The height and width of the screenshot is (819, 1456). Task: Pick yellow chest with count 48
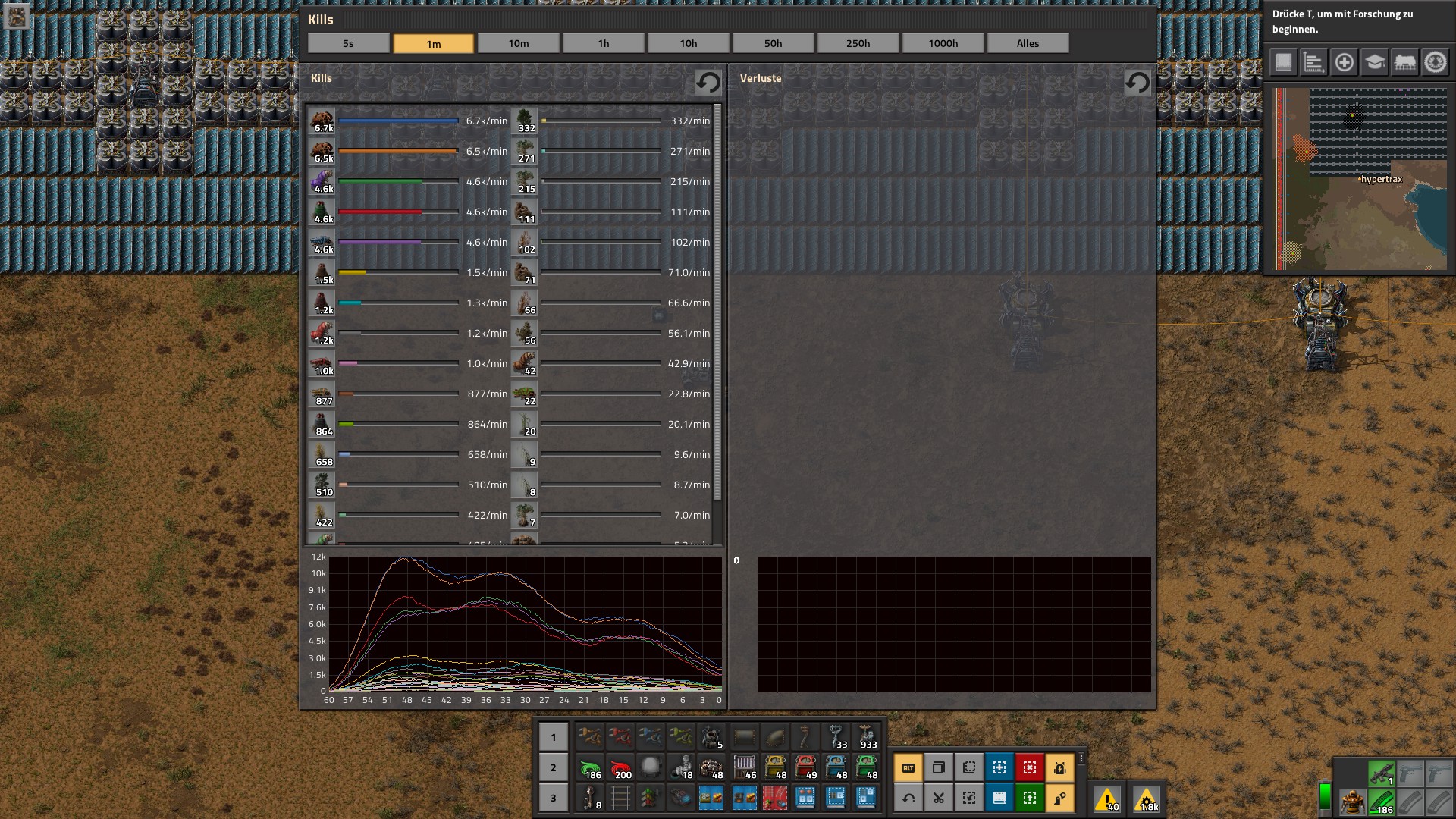[775, 767]
